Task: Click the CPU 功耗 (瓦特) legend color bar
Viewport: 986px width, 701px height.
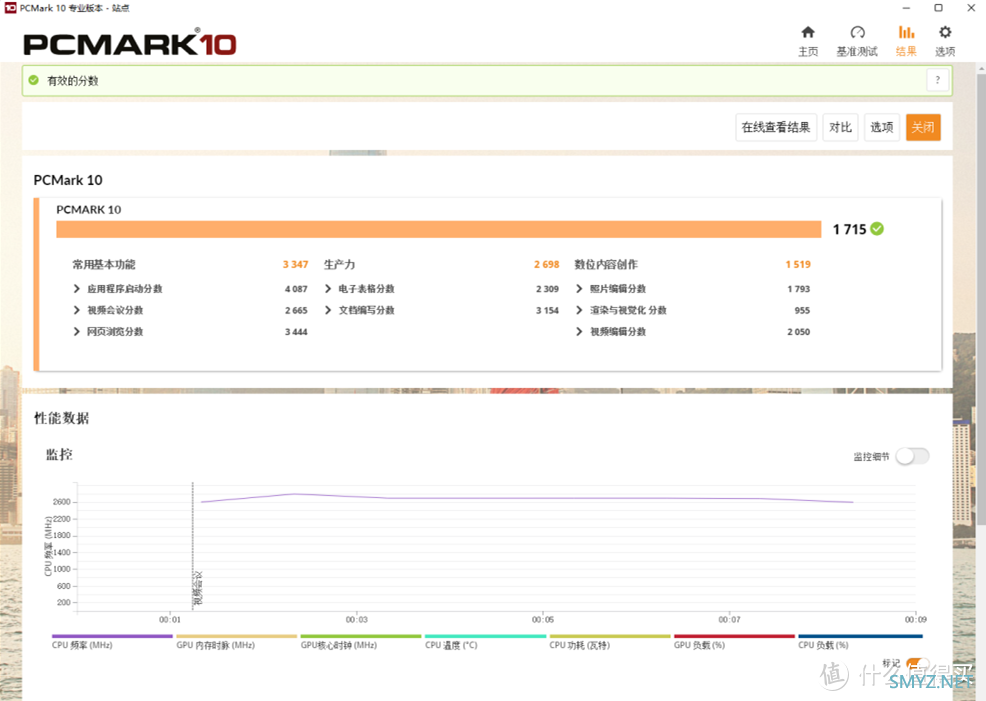Action: (610, 636)
